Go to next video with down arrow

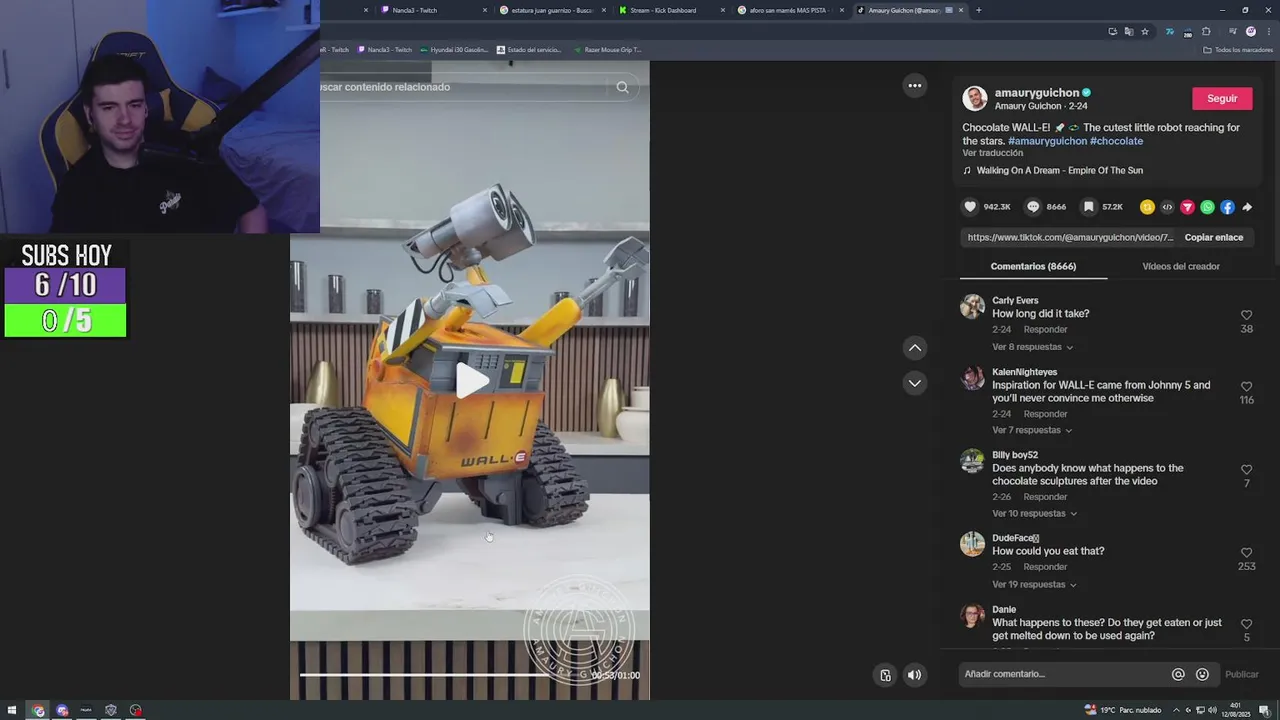(x=914, y=383)
